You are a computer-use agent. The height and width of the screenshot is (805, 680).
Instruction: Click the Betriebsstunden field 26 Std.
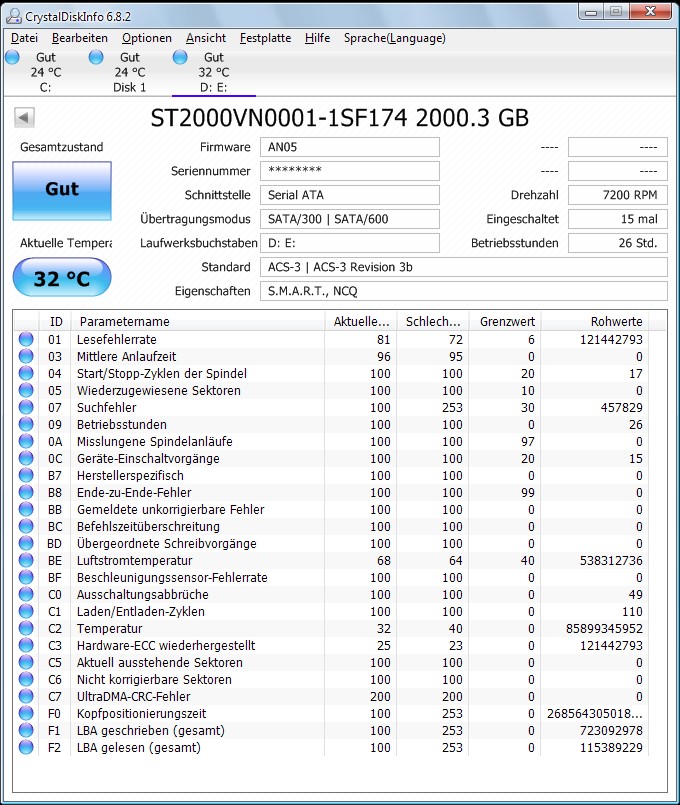click(617, 243)
